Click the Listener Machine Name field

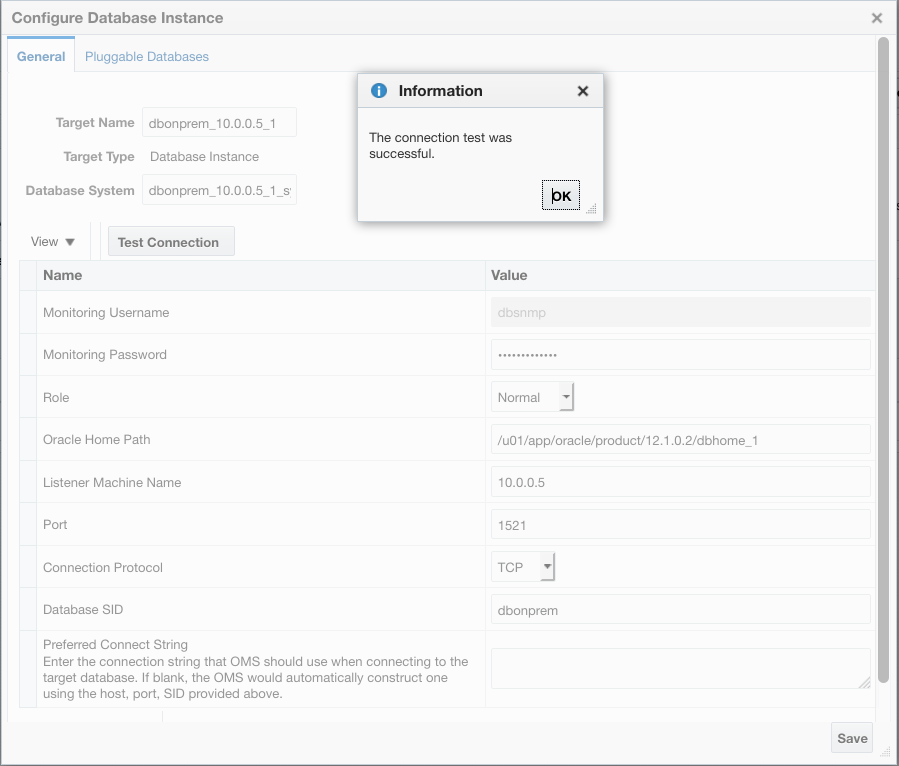[680, 482]
